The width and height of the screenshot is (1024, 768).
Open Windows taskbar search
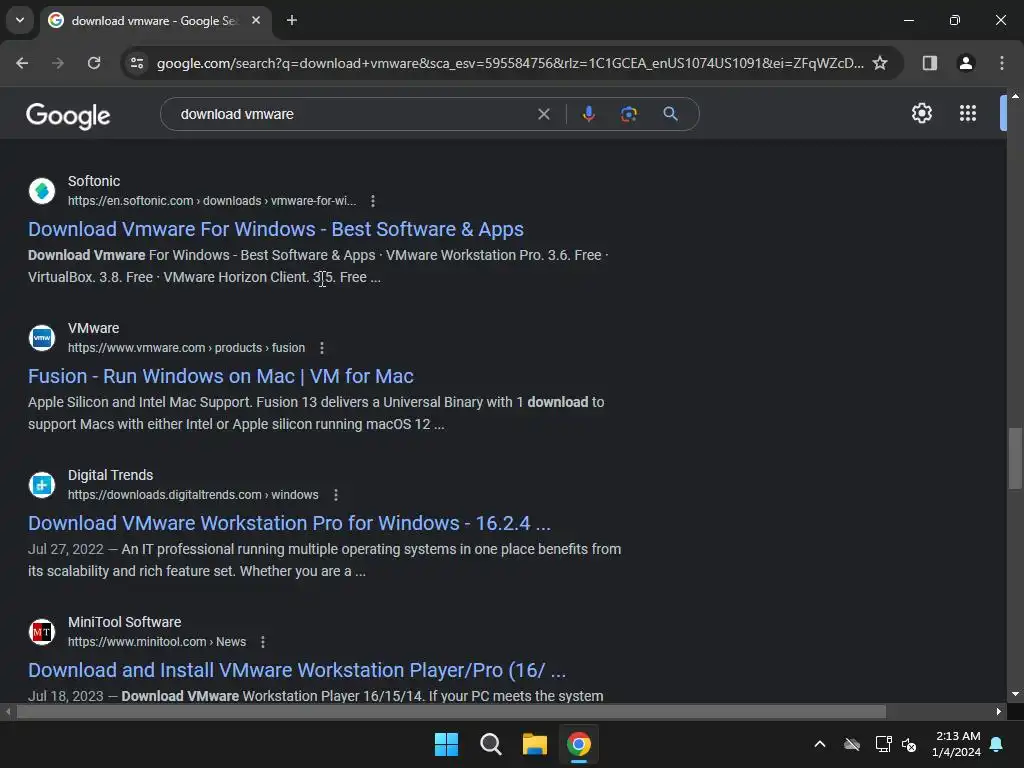click(490, 744)
